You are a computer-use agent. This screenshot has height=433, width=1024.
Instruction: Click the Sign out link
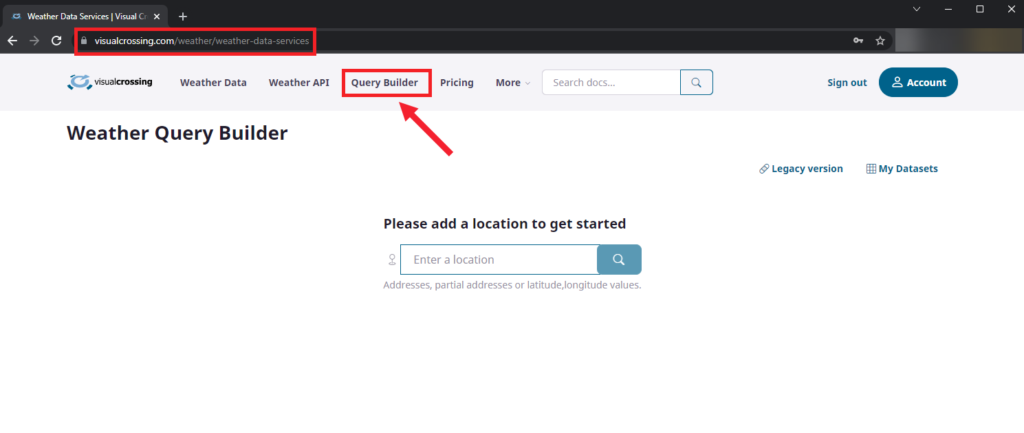[x=847, y=82]
